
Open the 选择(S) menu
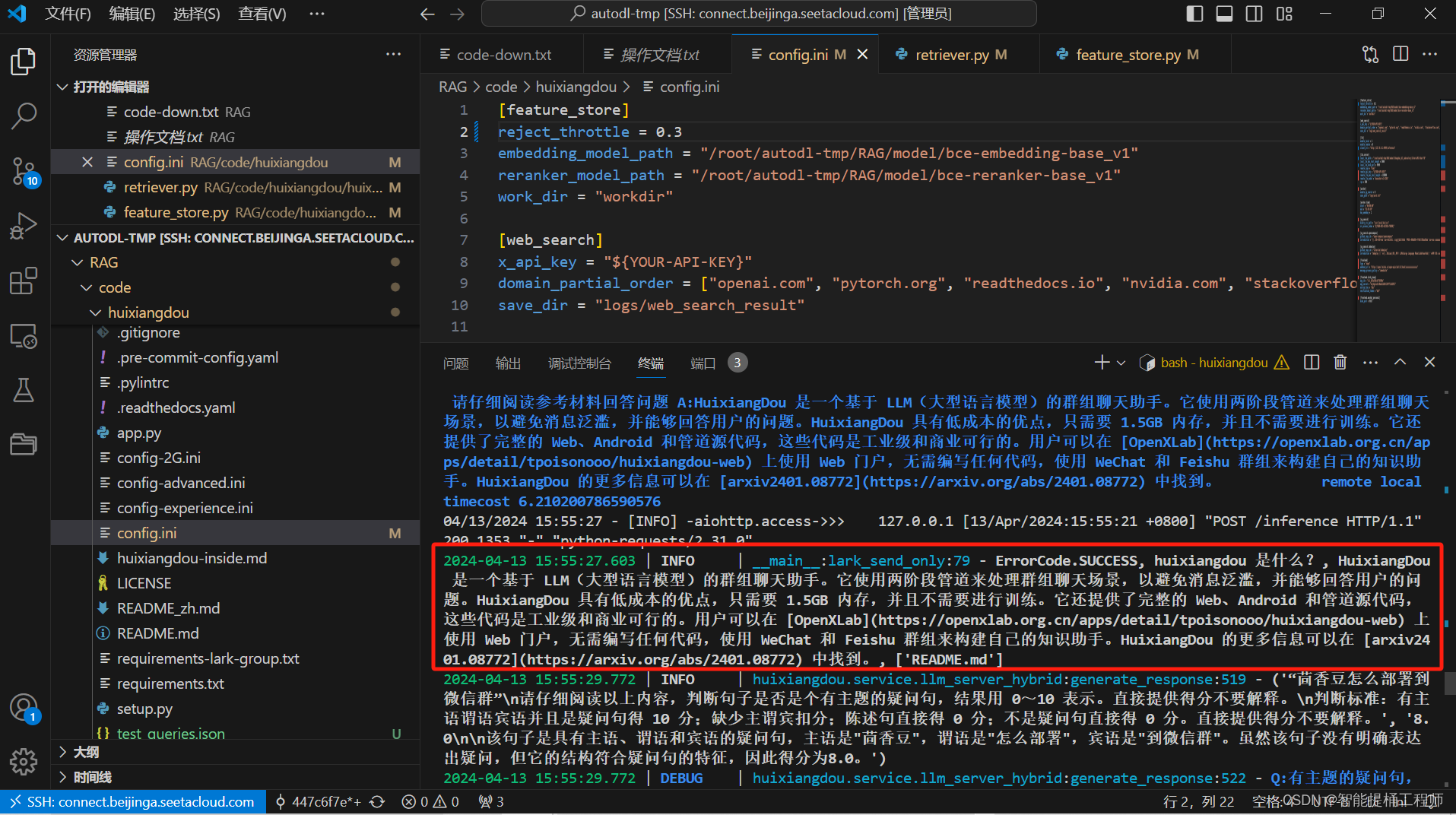pyautogui.click(x=197, y=14)
